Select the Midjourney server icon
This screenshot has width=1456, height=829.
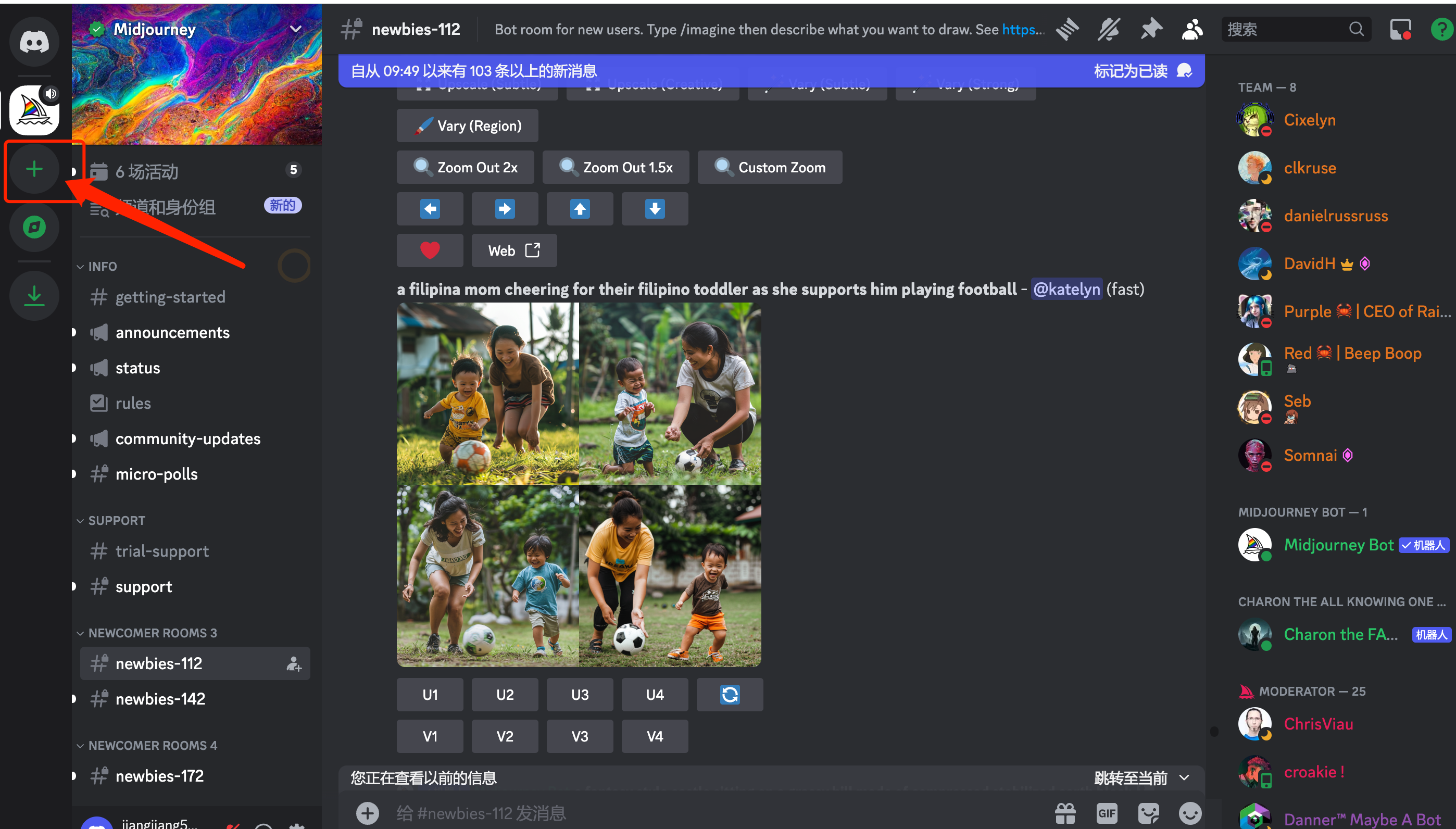[x=34, y=110]
